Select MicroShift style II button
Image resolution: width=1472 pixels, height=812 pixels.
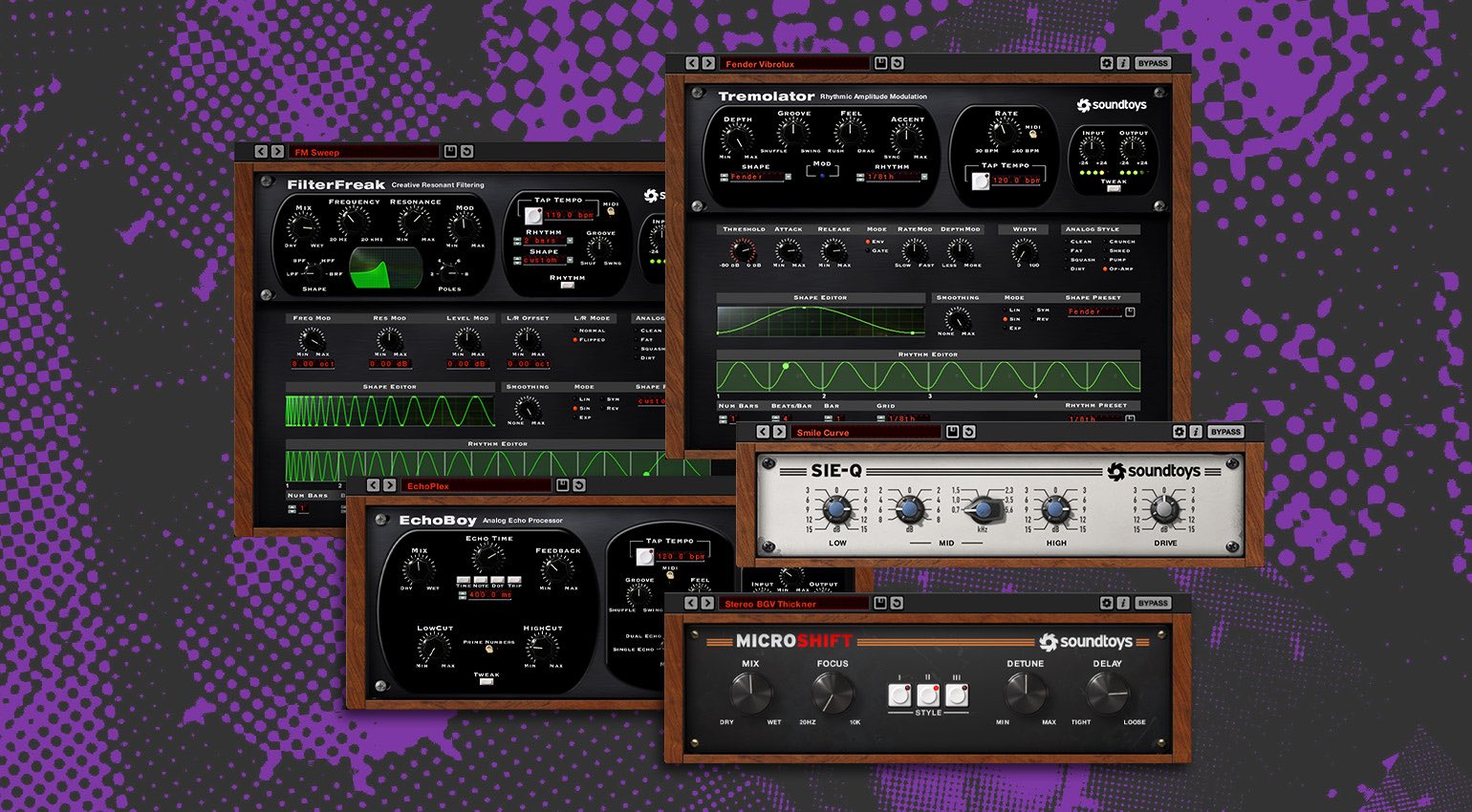[927, 694]
